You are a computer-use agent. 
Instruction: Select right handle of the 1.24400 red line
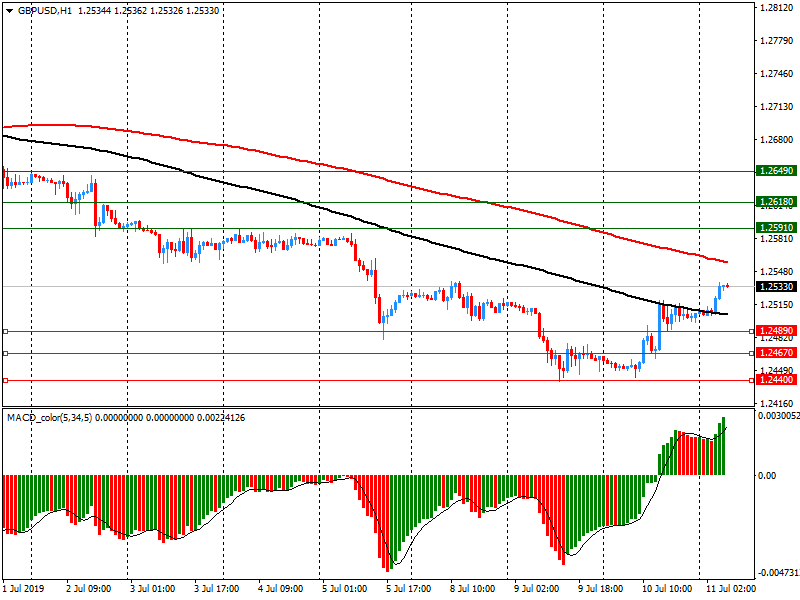tap(752, 381)
